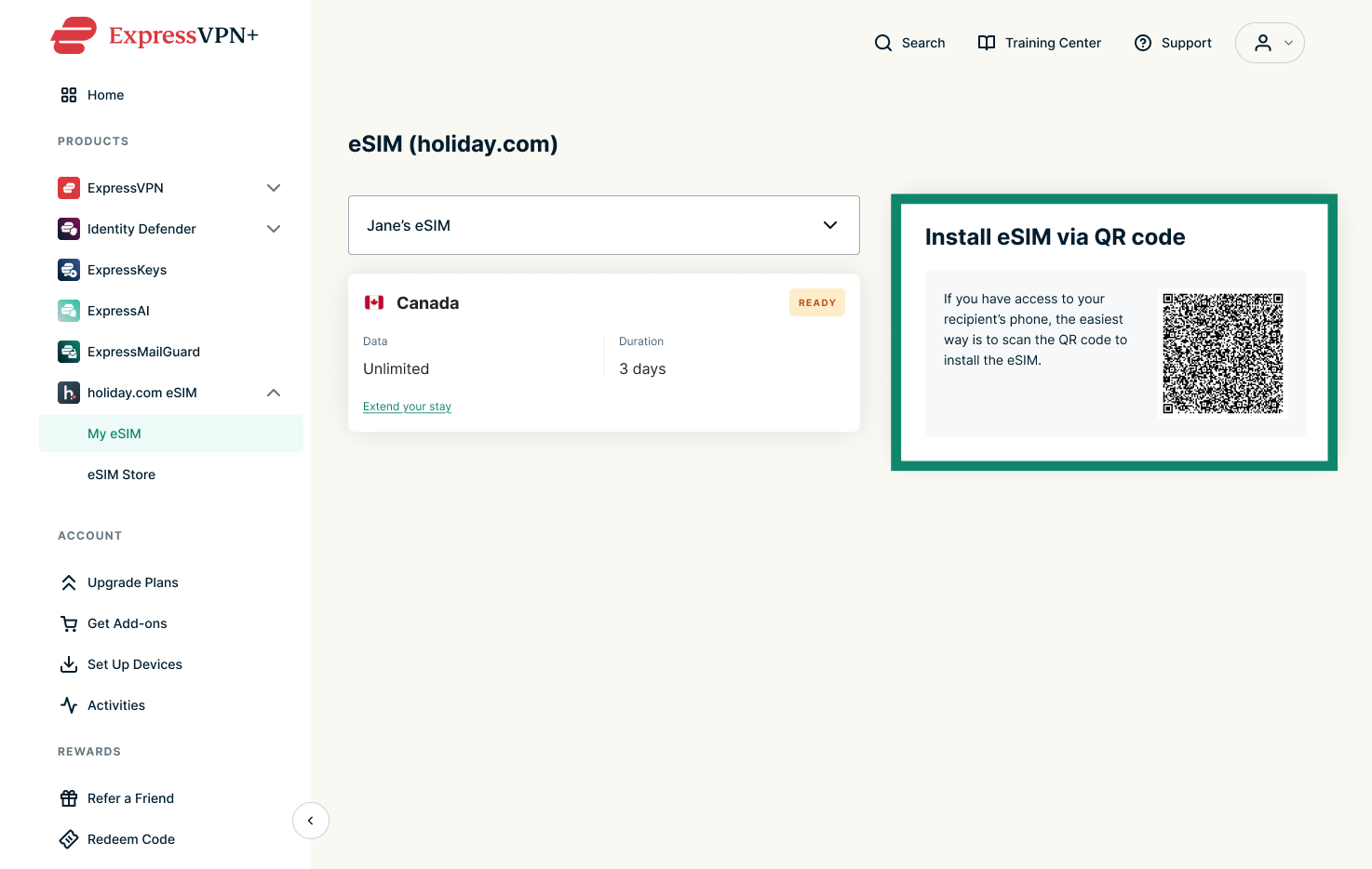This screenshot has height=869, width=1372.
Task: Click the Set Up Devices download icon
Action: [69, 664]
